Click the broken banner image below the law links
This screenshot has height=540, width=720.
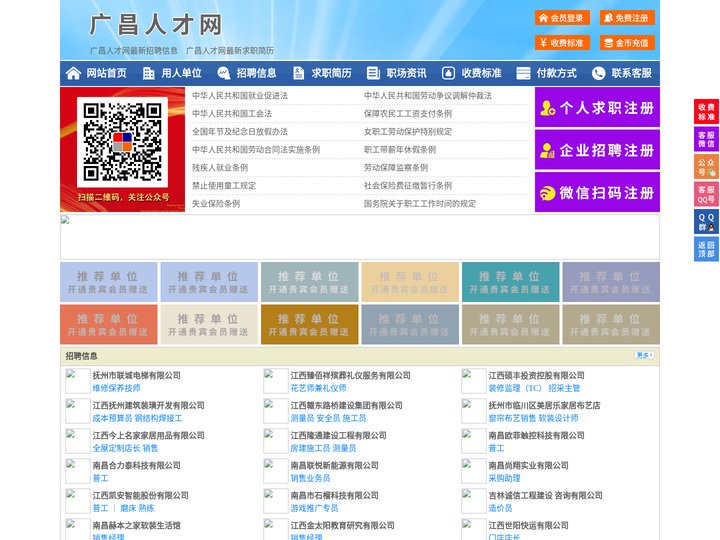(360, 237)
